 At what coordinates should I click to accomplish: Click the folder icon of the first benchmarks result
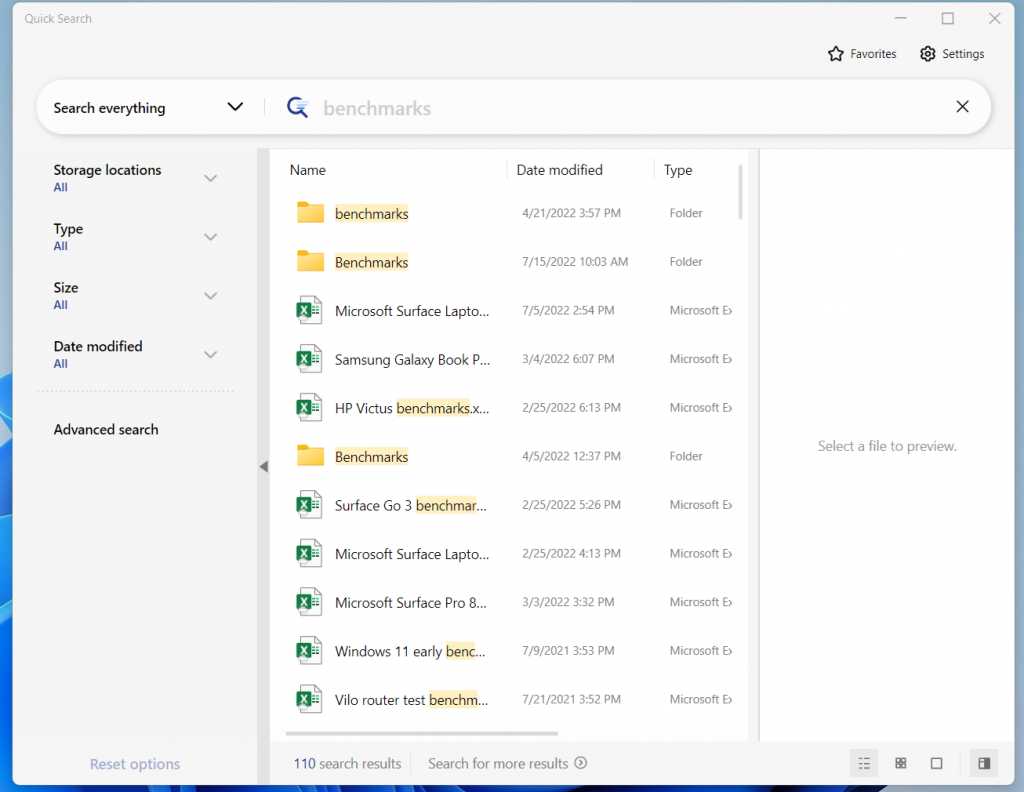coord(309,213)
